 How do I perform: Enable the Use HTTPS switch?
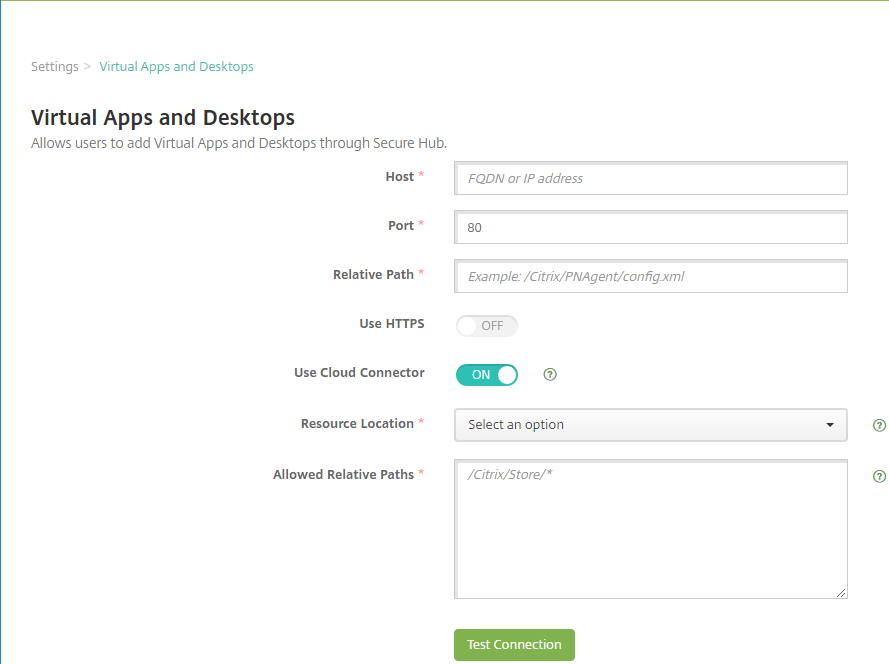[x=486, y=326]
